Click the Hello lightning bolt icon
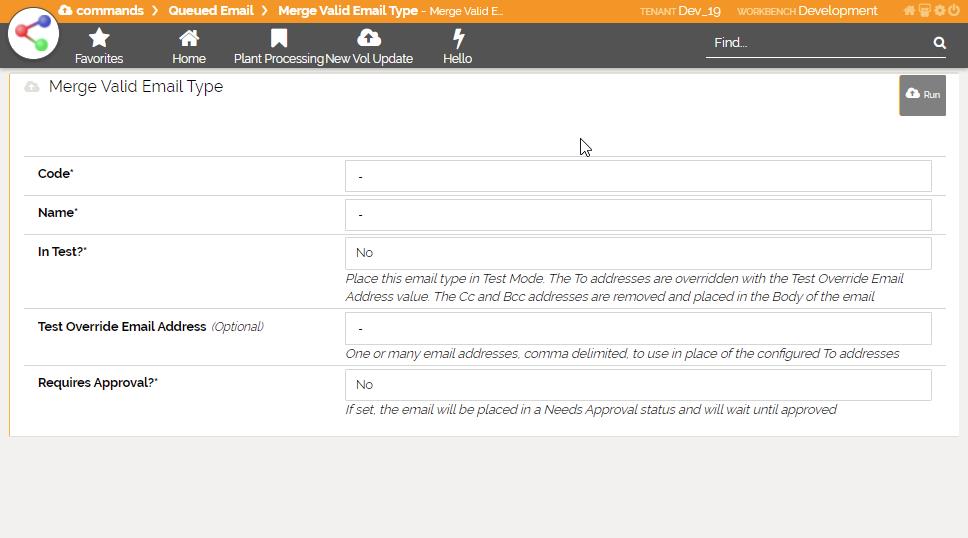Screen dimensions: 968x538 coord(458,39)
